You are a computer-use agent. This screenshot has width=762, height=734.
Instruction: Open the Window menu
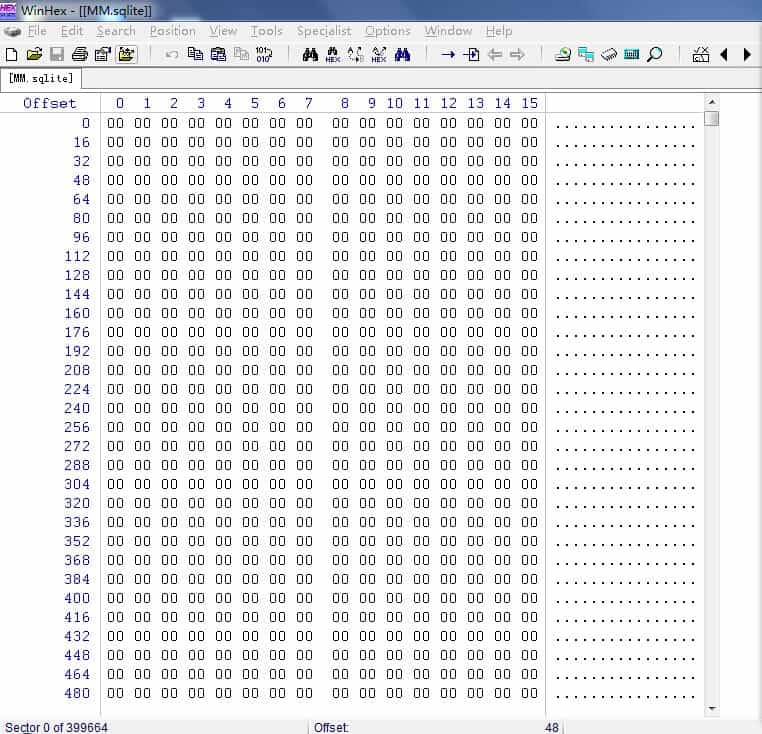pos(448,31)
